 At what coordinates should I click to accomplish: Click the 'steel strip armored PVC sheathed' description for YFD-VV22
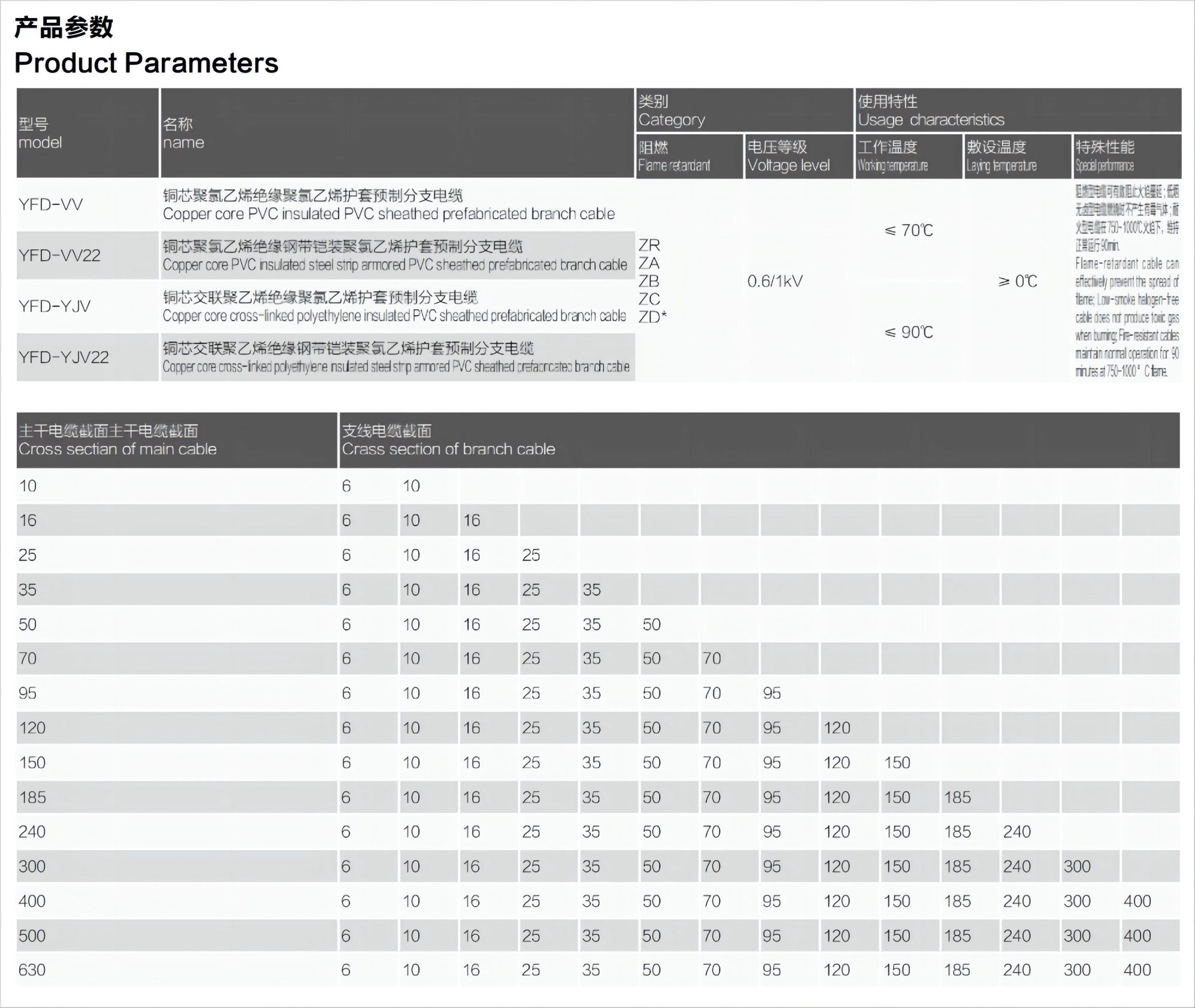tap(395, 265)
